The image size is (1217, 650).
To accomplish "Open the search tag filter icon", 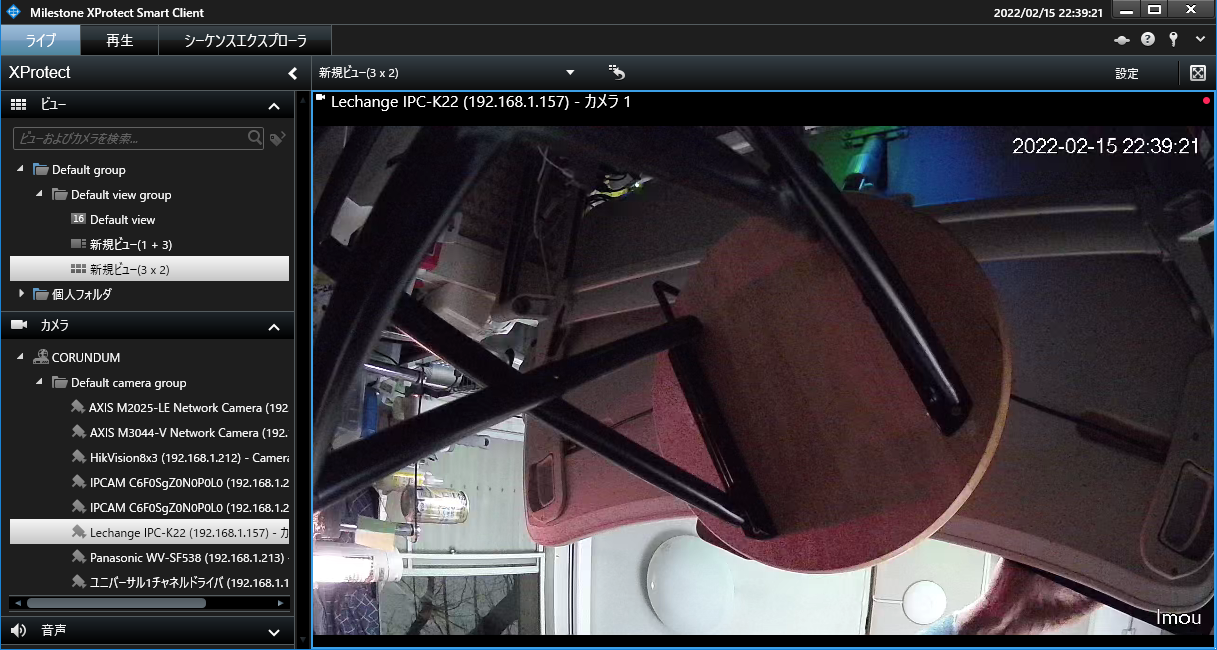I will coord(277,138).
